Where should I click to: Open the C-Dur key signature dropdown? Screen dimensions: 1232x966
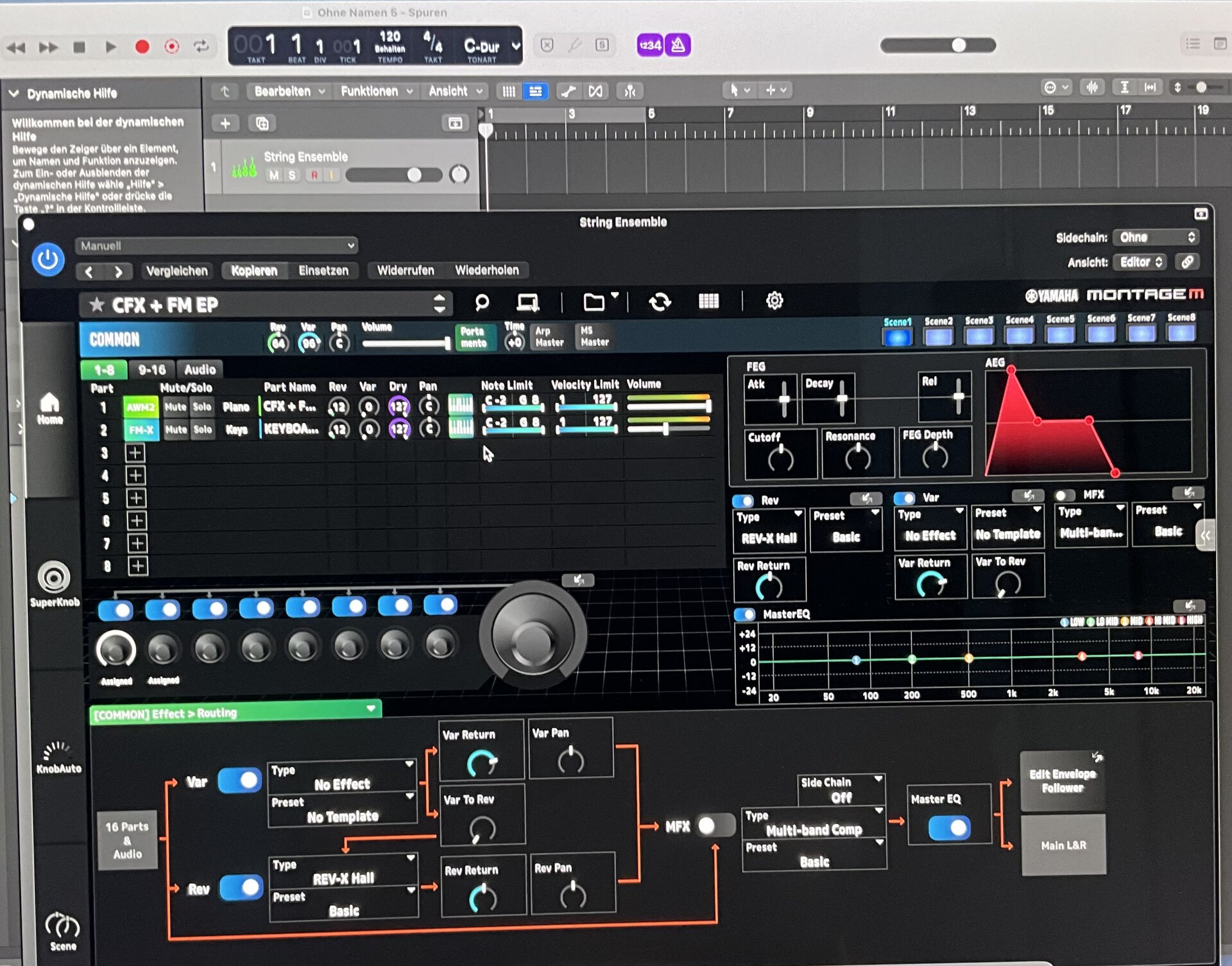491,46
